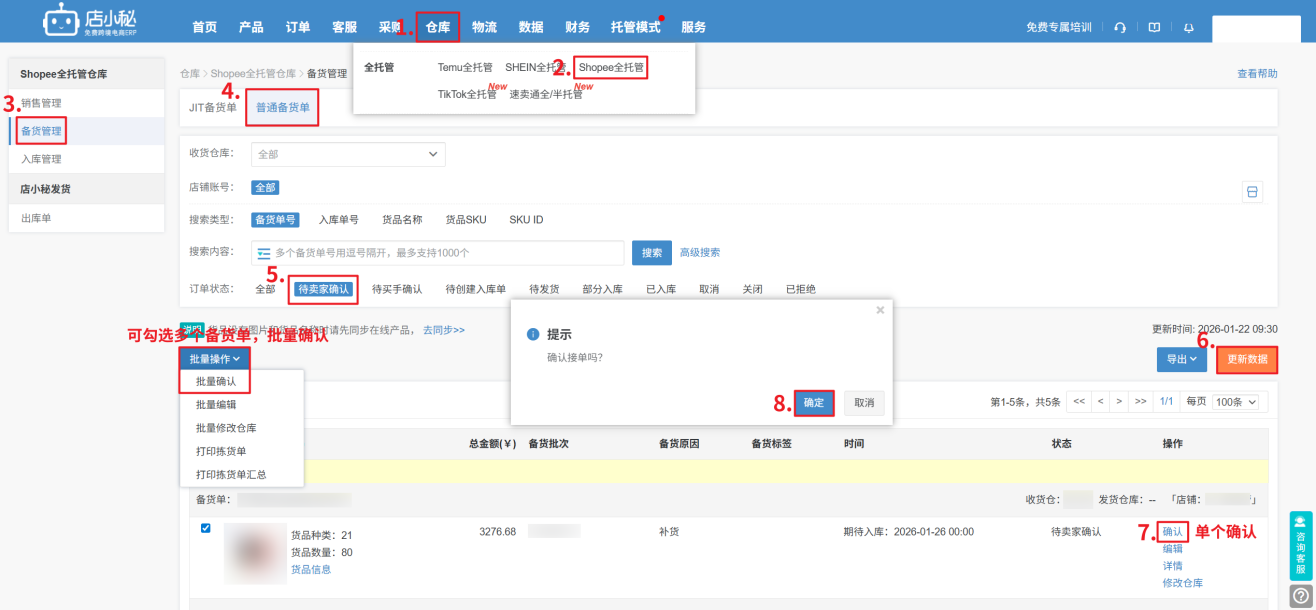1316x610 pixels.
Task: Close the 提示 dialog with X
Action: 880,310
